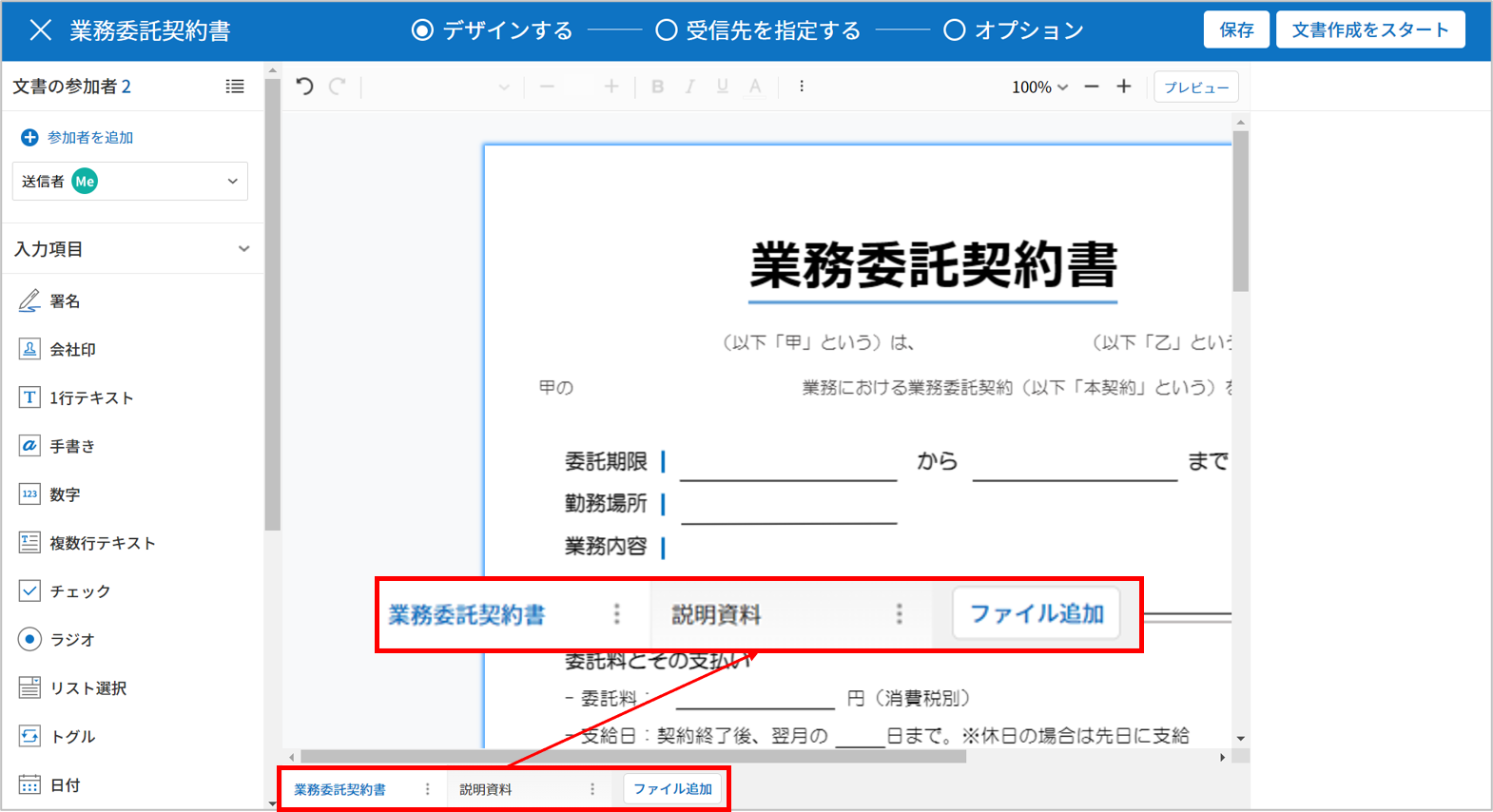Zoom out with the minus icon

1092,87
